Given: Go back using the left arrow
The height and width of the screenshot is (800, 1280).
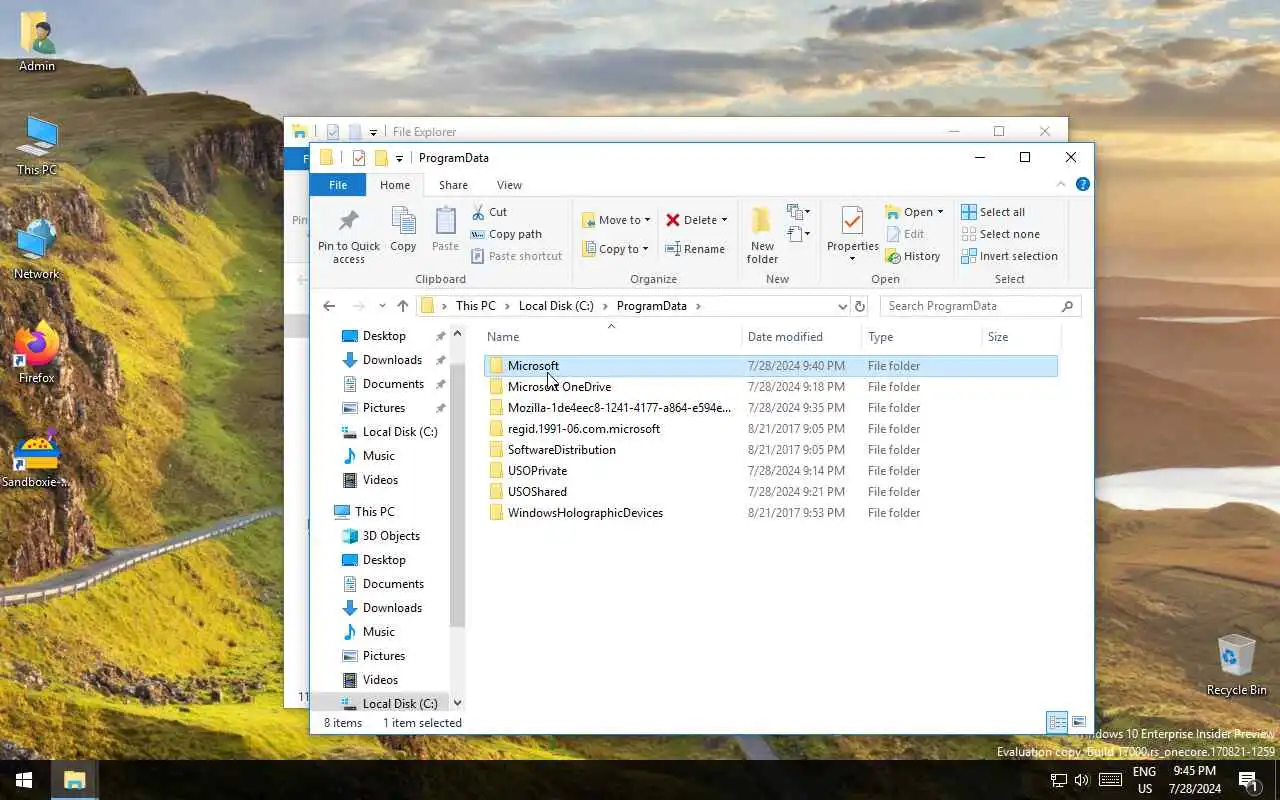Looking at the screenshot, I should click(x=329, y=306).
